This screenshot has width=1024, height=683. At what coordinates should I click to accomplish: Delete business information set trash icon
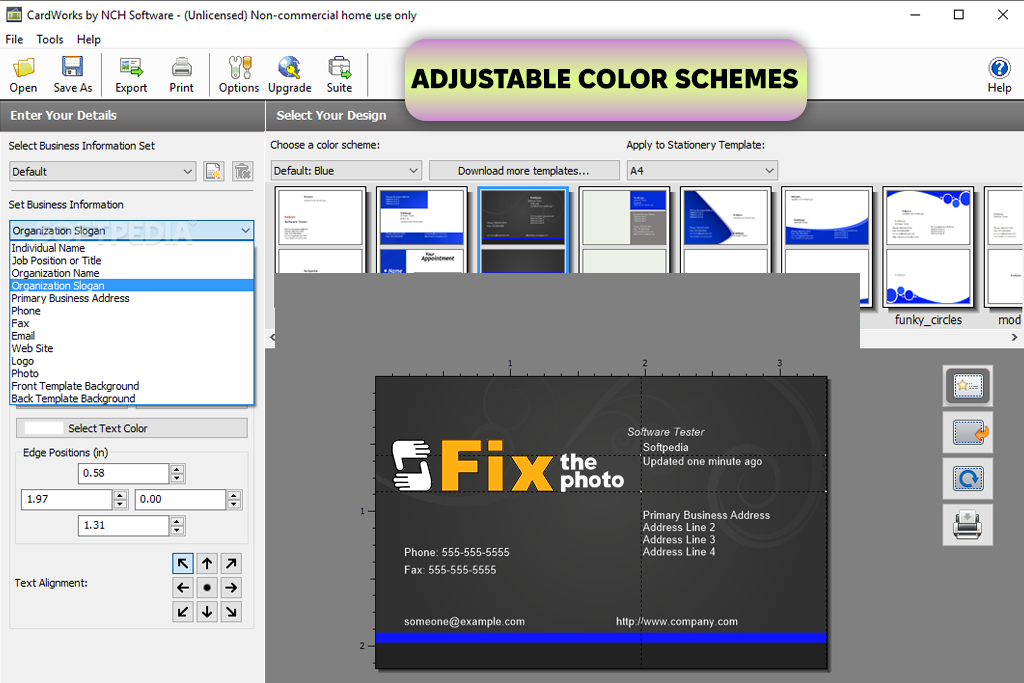242,171
